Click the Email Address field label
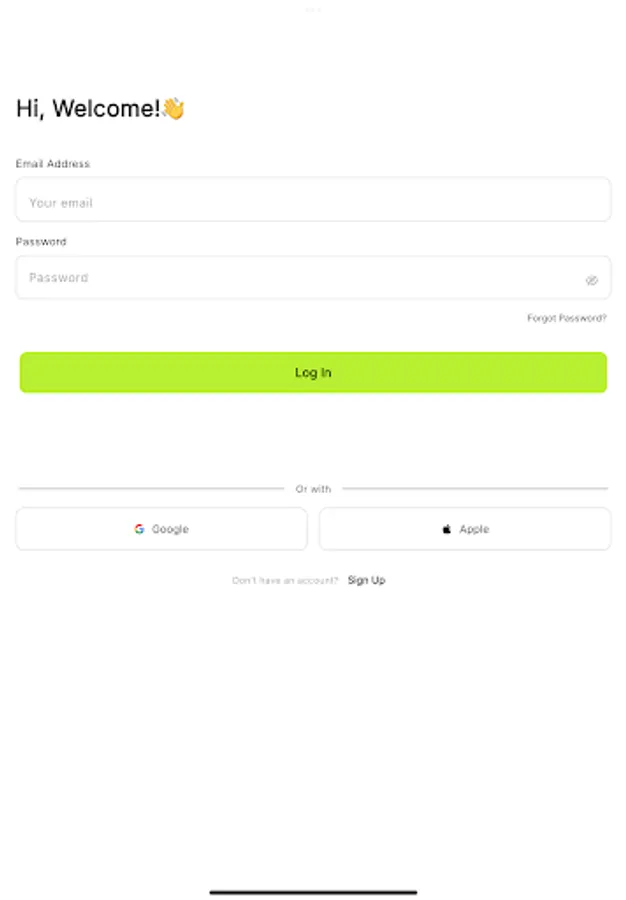This screenshot has height=900, width=626. (52, 163)
